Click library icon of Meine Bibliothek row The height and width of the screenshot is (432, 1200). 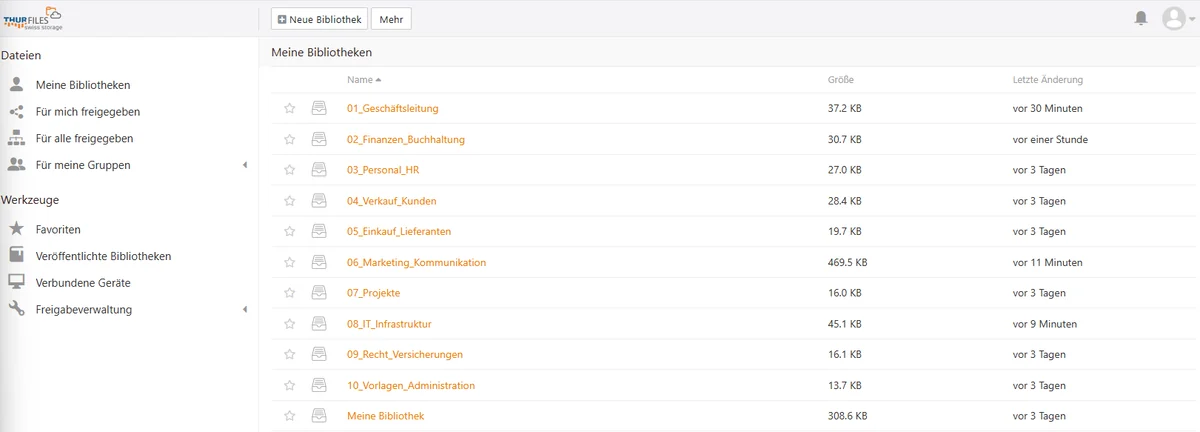pos(319,416)
